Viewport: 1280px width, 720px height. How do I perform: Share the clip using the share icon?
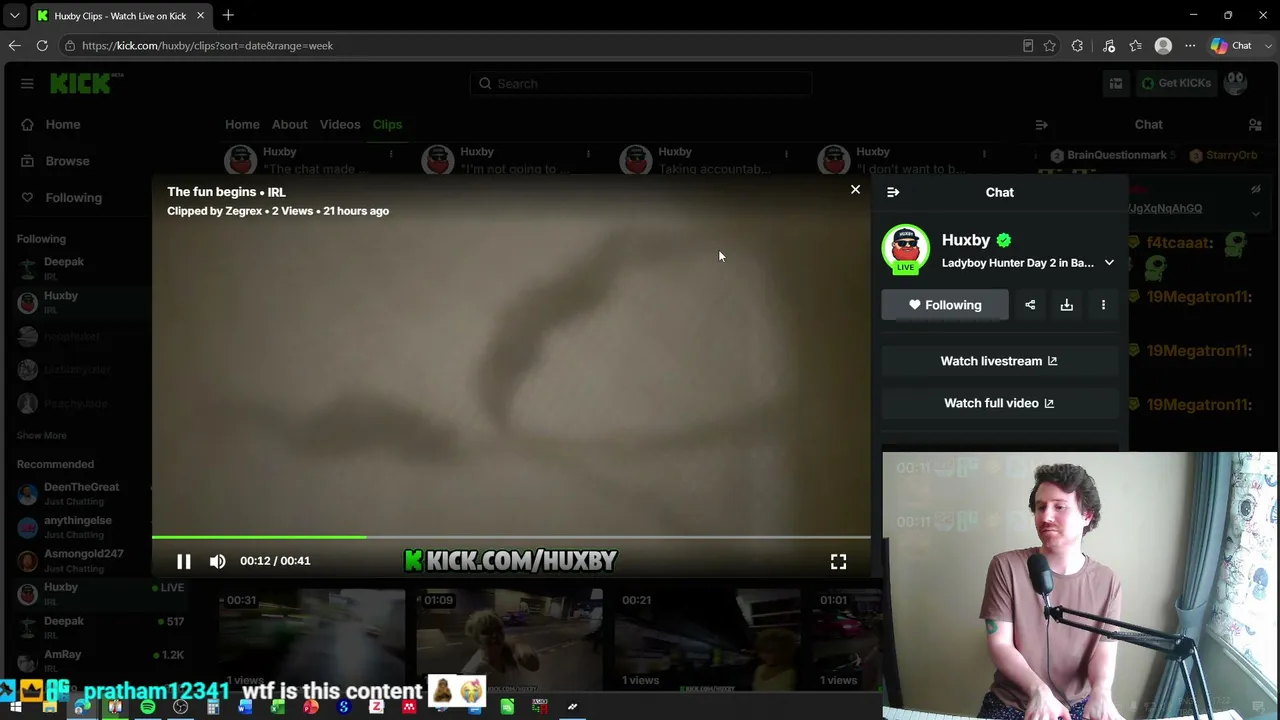click(x=1030, y=305)
